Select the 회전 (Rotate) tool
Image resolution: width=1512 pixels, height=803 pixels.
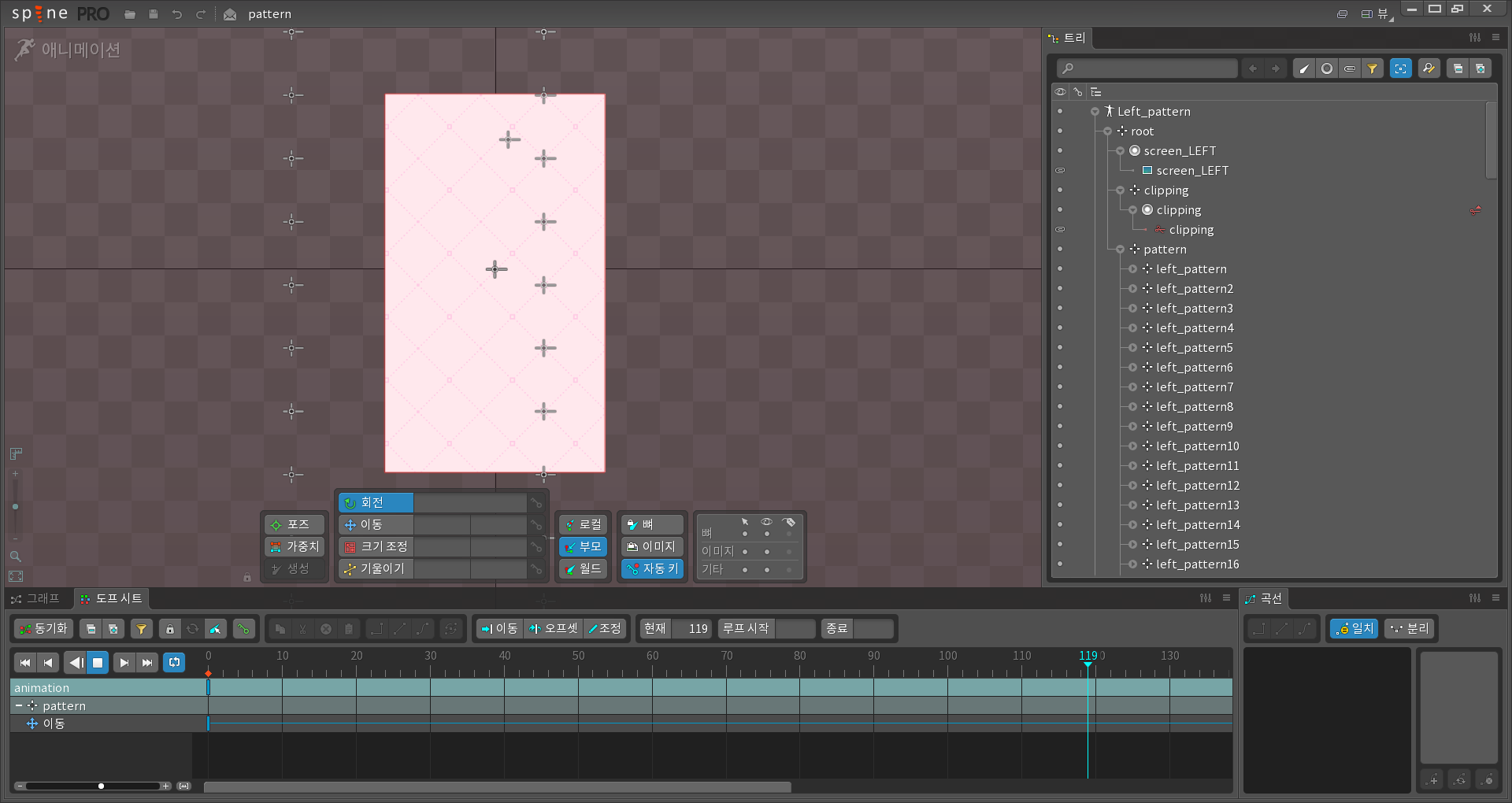click(x=376, y=503)
